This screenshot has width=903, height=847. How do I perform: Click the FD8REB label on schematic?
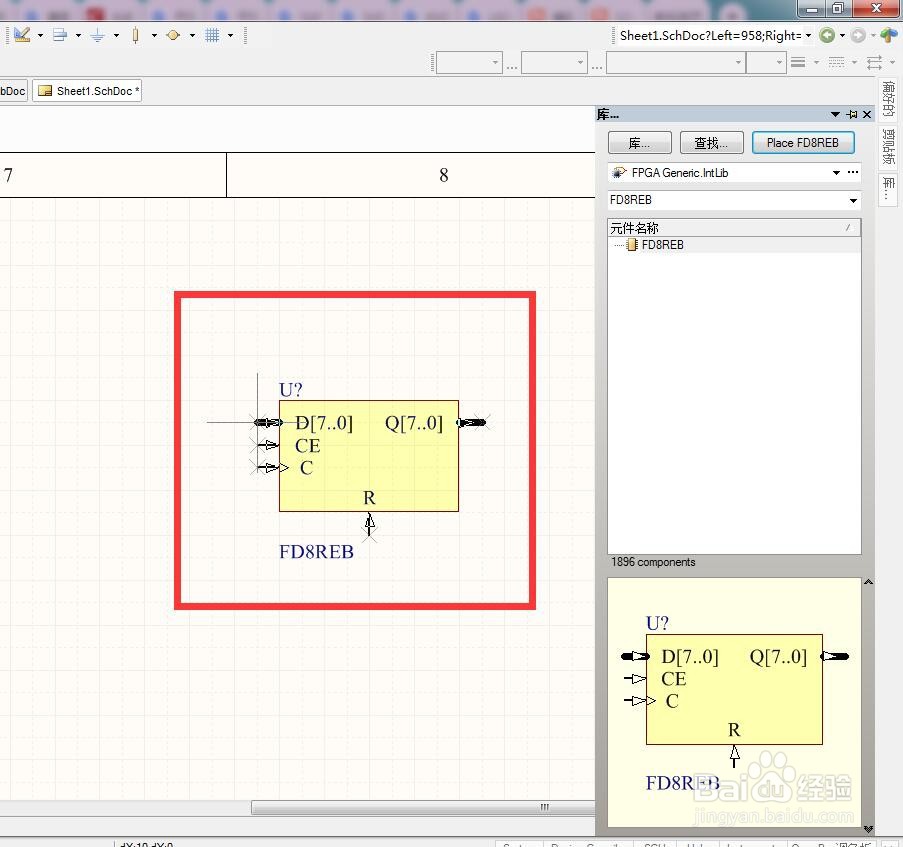click(x=316, y=552)
